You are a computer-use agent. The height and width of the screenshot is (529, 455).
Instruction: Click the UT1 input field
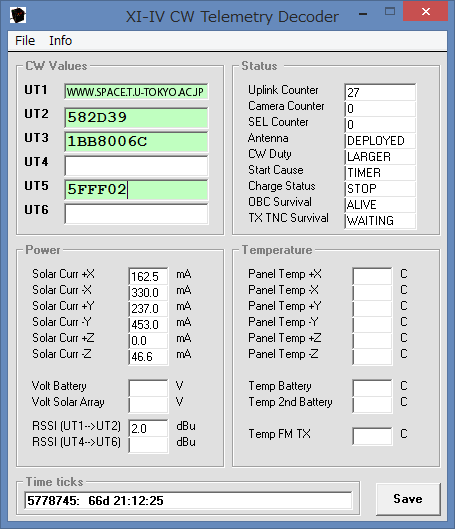pyautogui.click(x=136, y=92)
